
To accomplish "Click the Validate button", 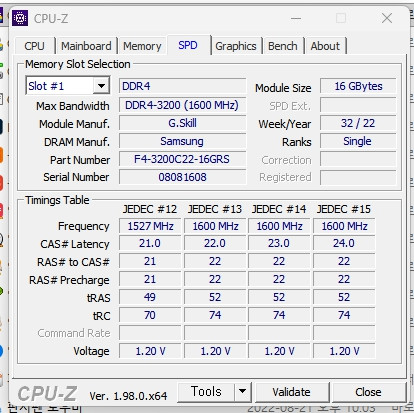I will pos(292,392).
